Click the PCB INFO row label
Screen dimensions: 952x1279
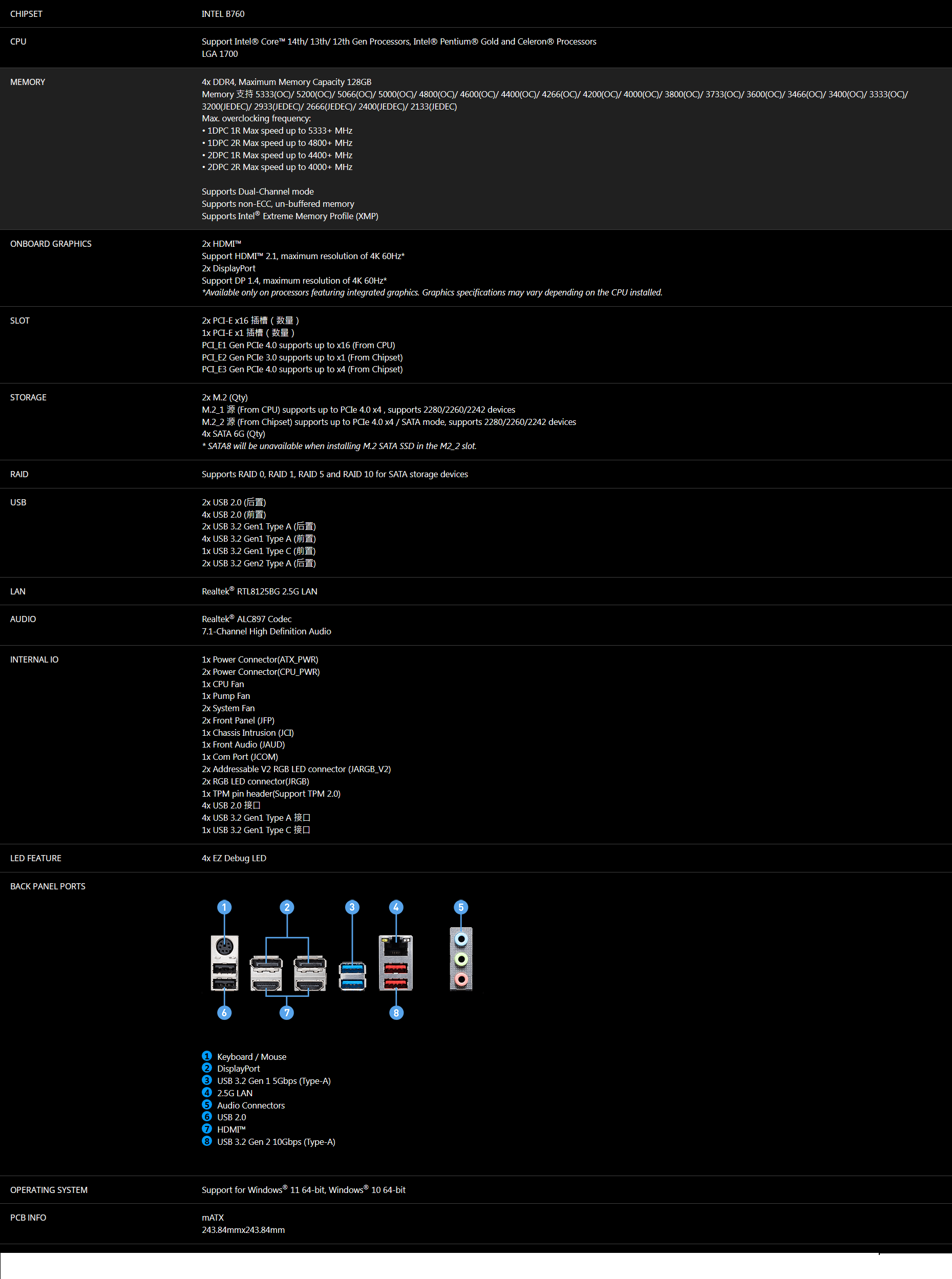[28, 1218]
